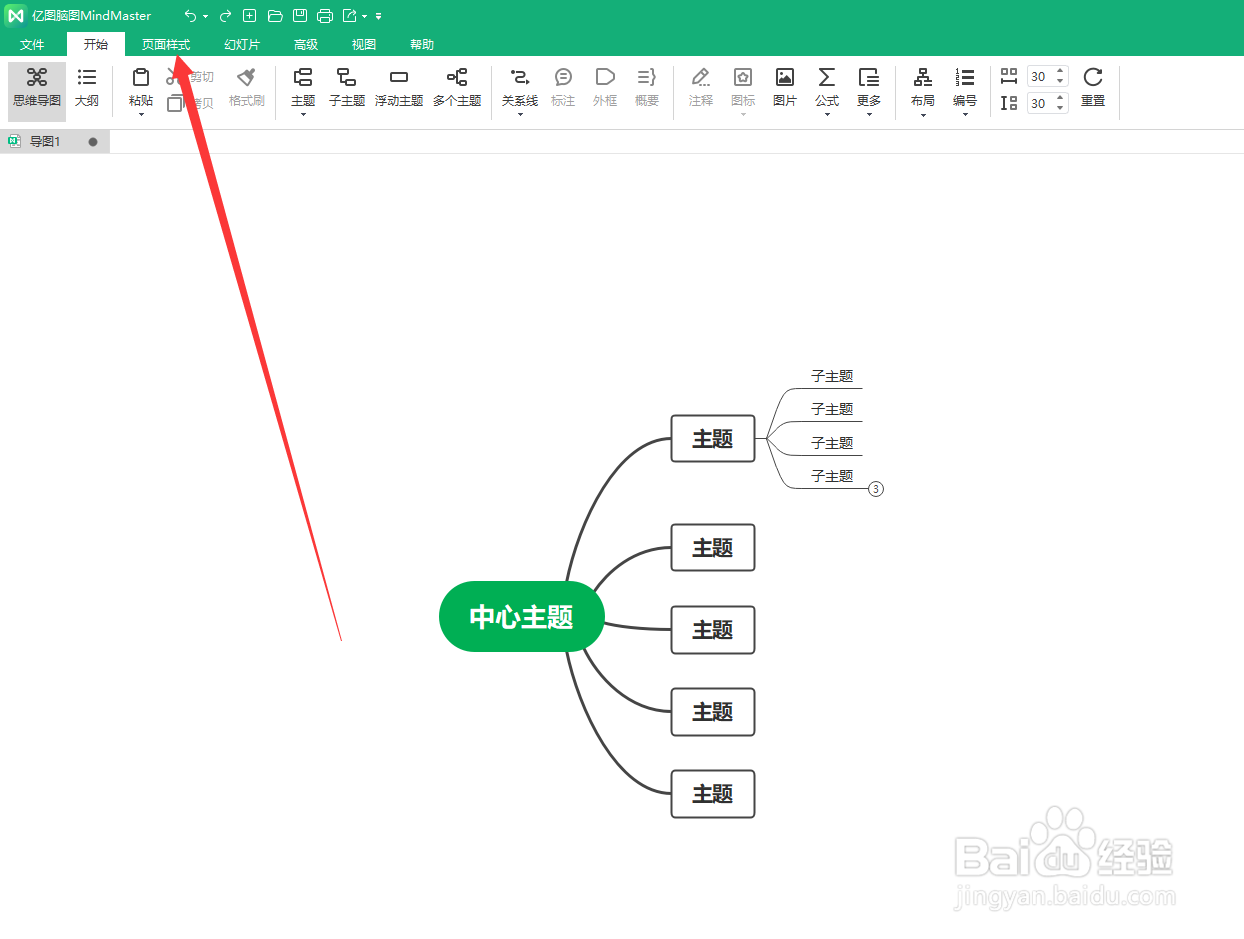Click the Open folder icon

275,16
